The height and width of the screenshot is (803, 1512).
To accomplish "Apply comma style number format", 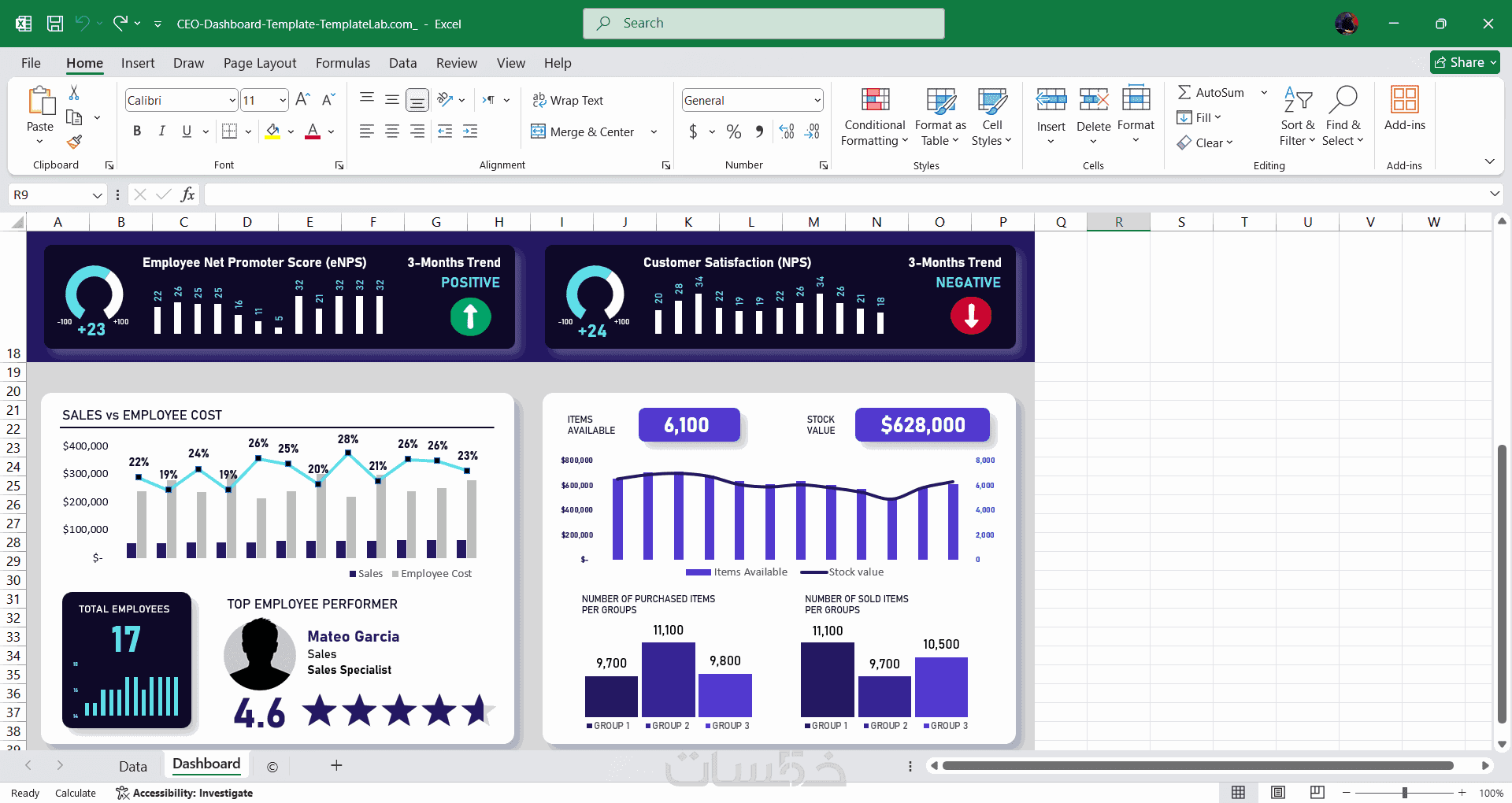I will [759, 131].
